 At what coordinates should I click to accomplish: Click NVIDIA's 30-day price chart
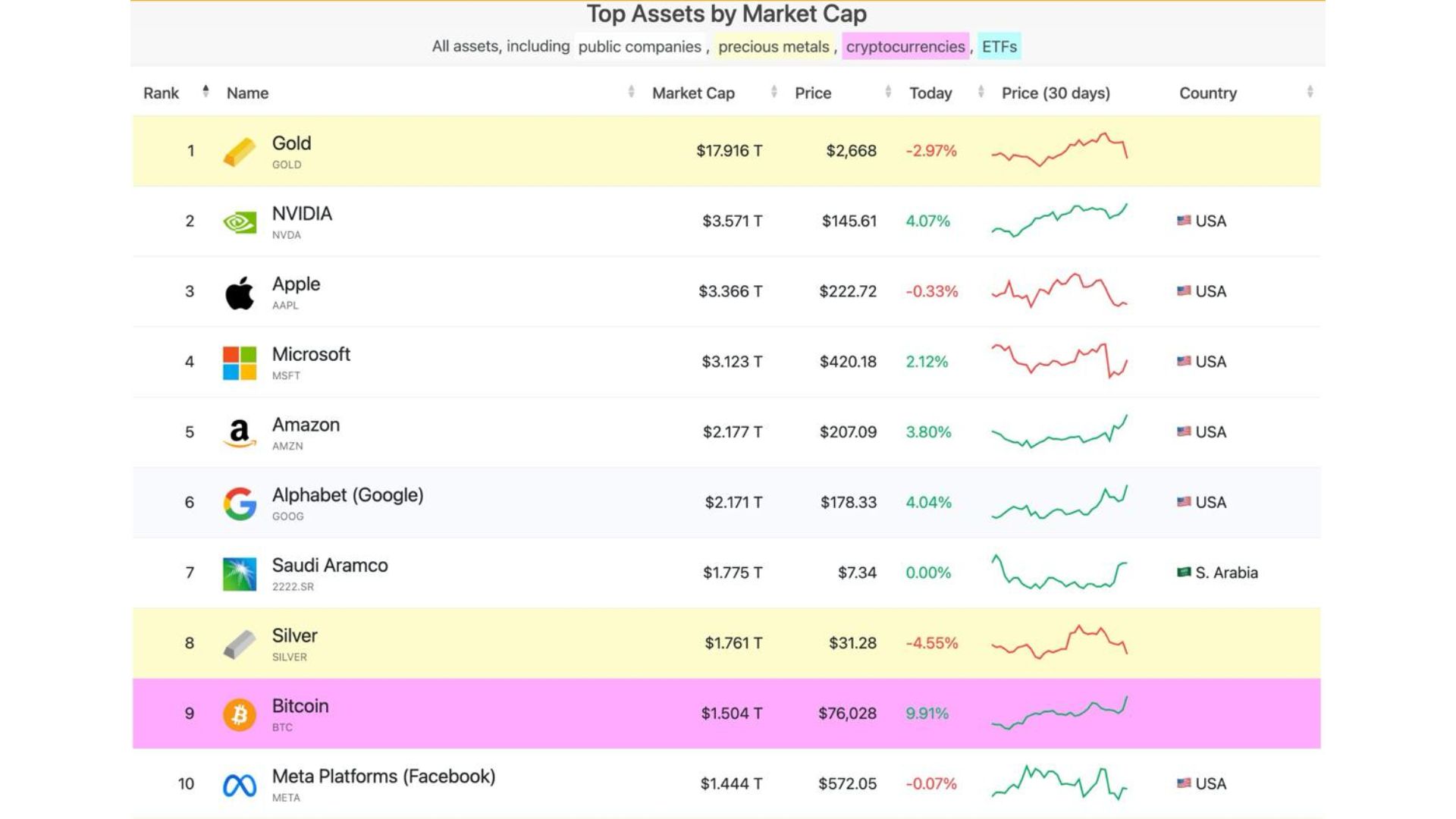click(x=1059, y=221)
